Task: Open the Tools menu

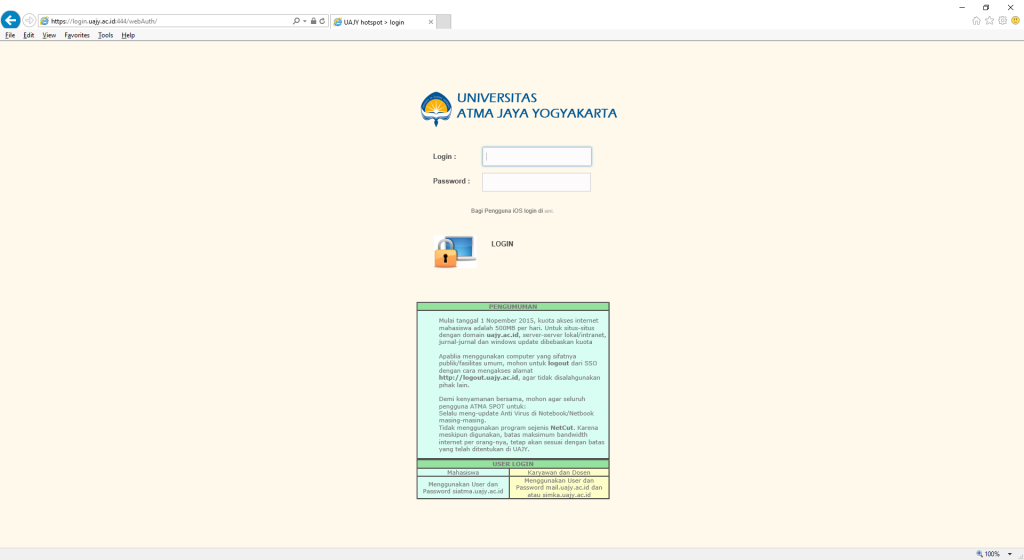Action: tap(105, 35)
